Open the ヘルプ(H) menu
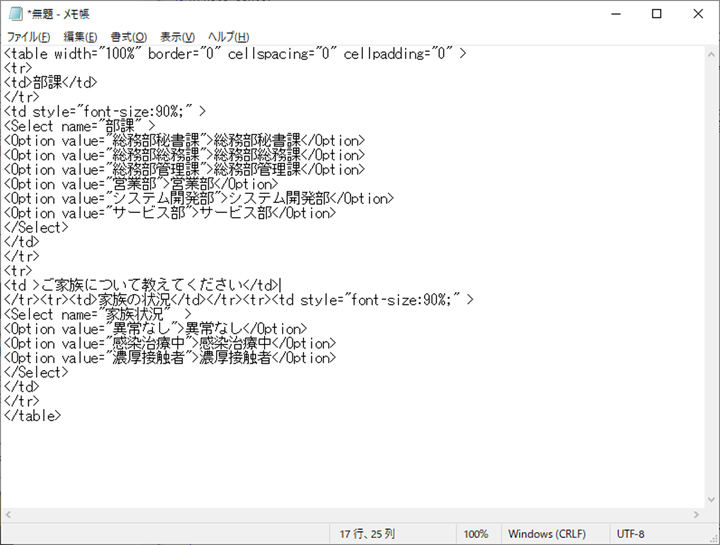The width and height of the screenshot is (720, 545). (228, 37)
